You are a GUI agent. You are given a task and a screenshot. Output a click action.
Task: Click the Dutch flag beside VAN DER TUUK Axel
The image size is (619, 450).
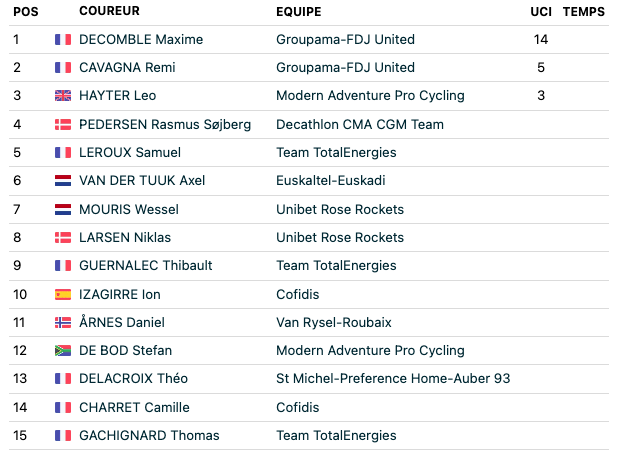pyautogui.click(x=63, y=180)
